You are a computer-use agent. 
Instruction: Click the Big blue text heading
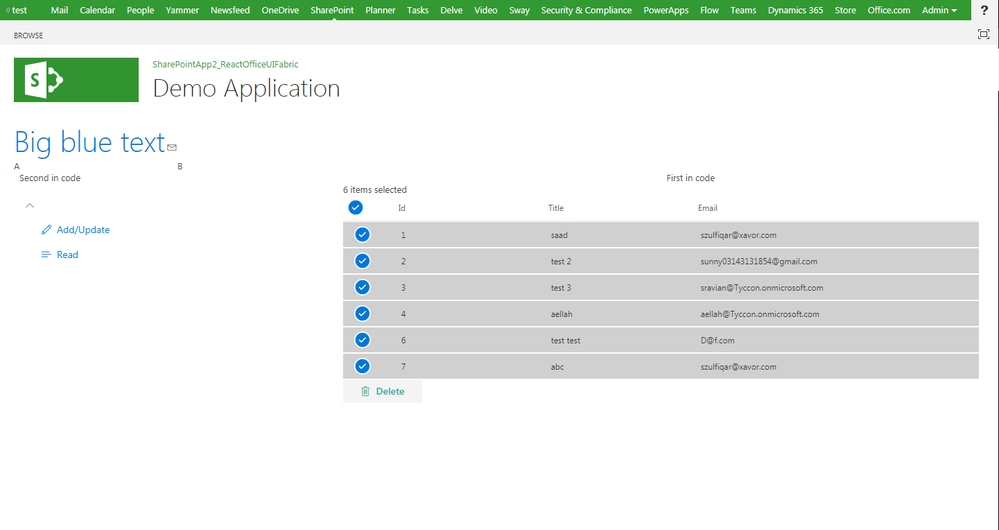(90, 142)
